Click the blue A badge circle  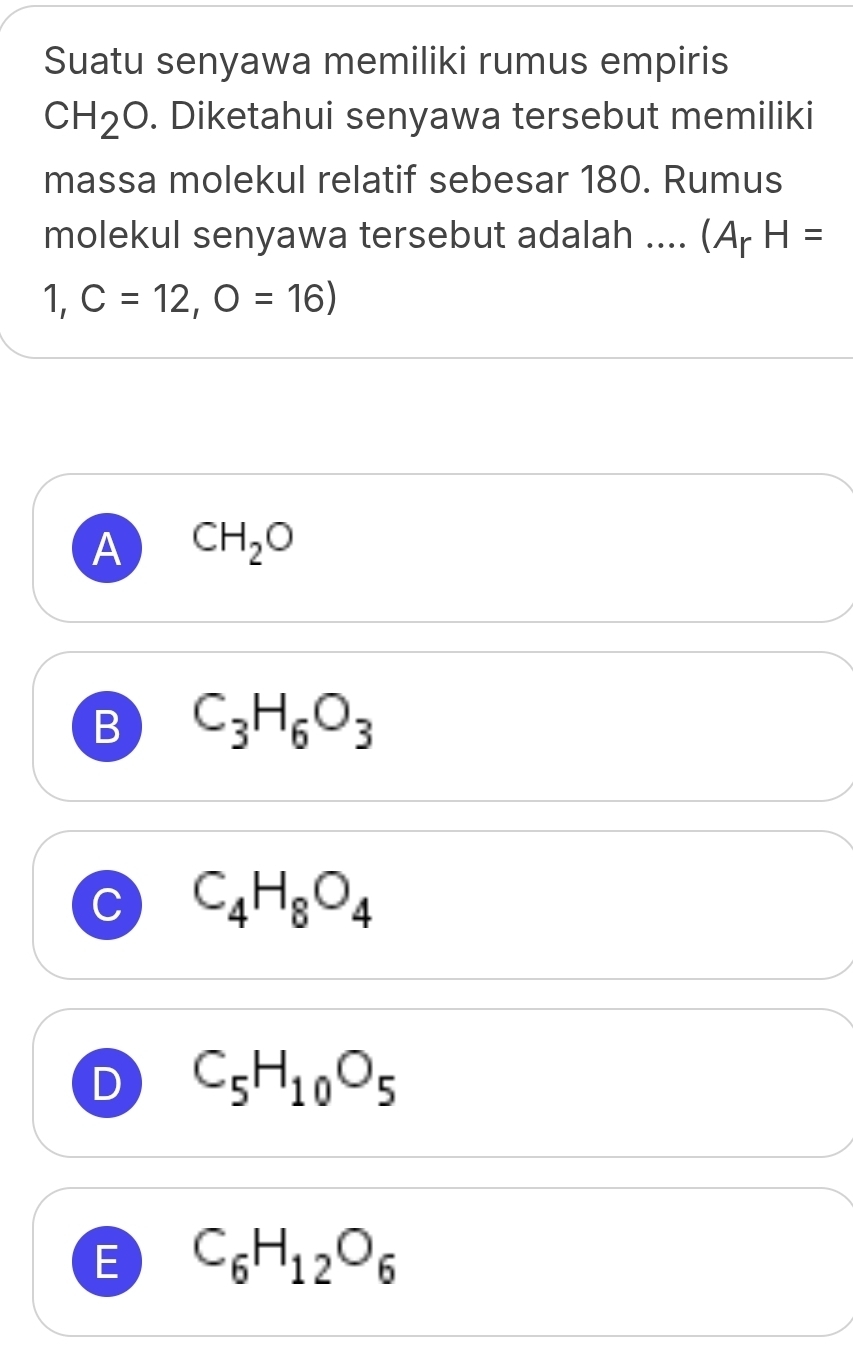coord(104,549)
